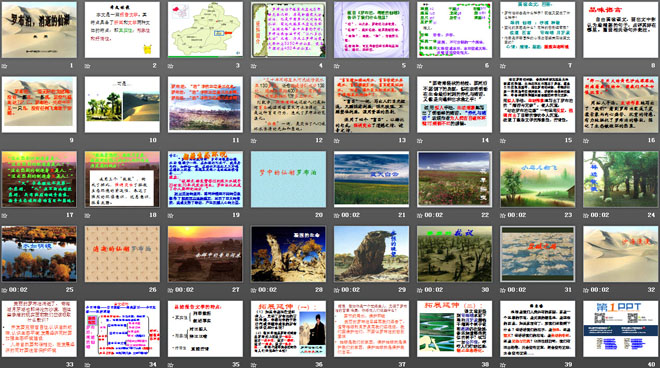
Task: Select slide 36 with man and camel photo
Action: point(288,328)
